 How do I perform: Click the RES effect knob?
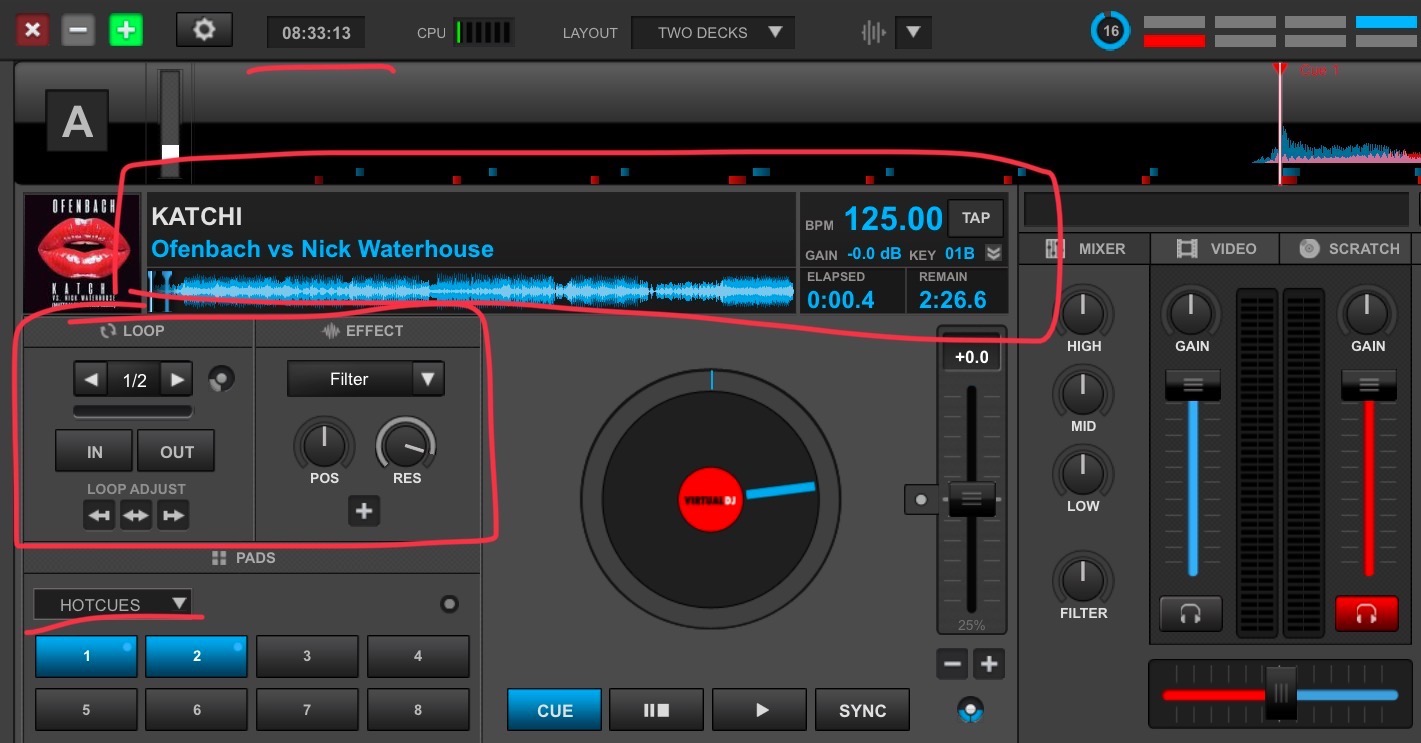[x=406, y=444]
